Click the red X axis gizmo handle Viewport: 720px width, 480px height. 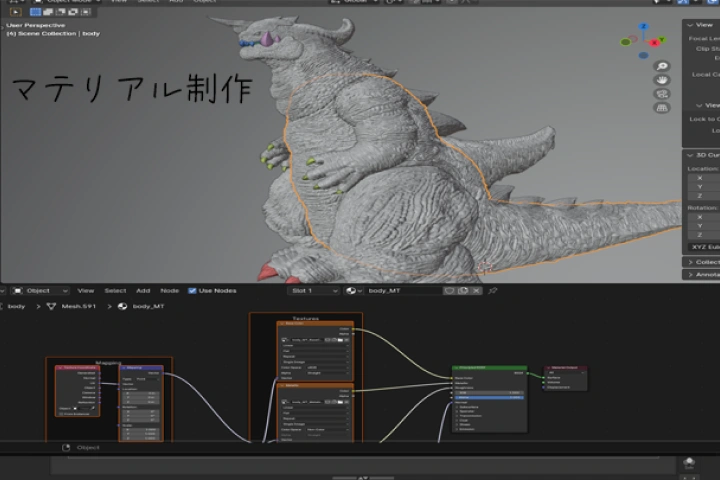click(x=655, y=43)
